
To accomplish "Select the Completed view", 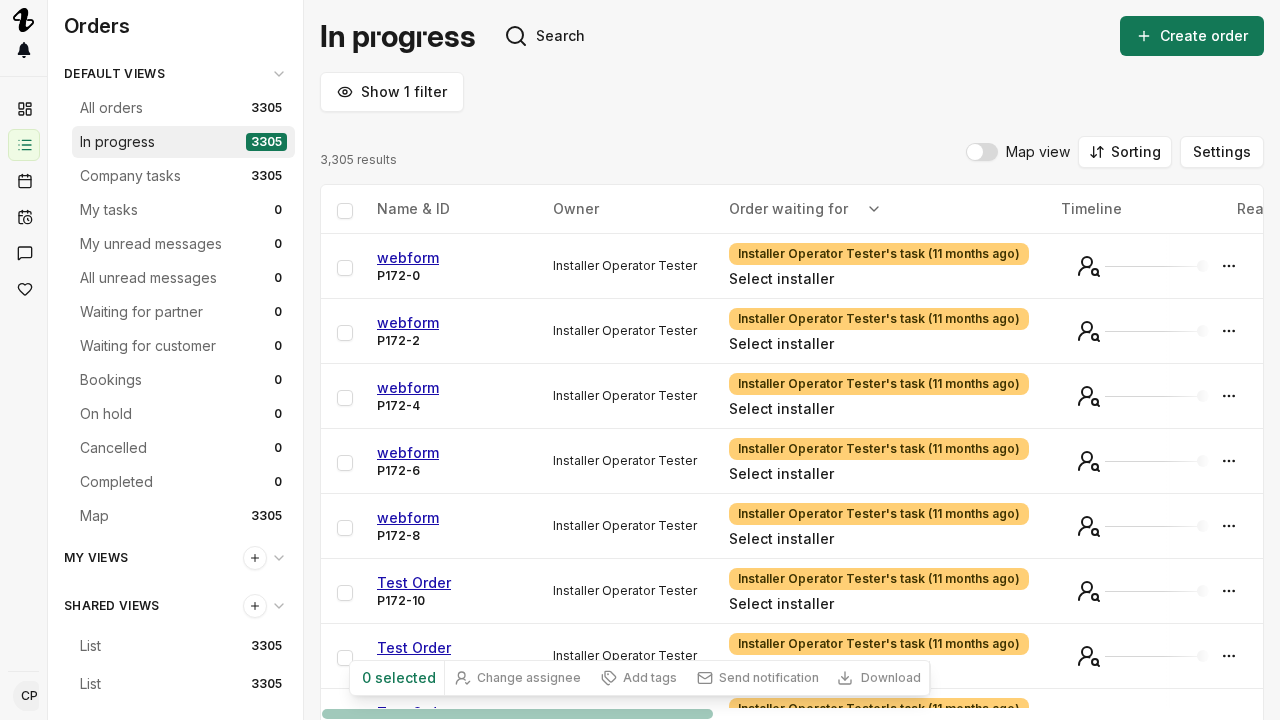I will click(183, 482).
